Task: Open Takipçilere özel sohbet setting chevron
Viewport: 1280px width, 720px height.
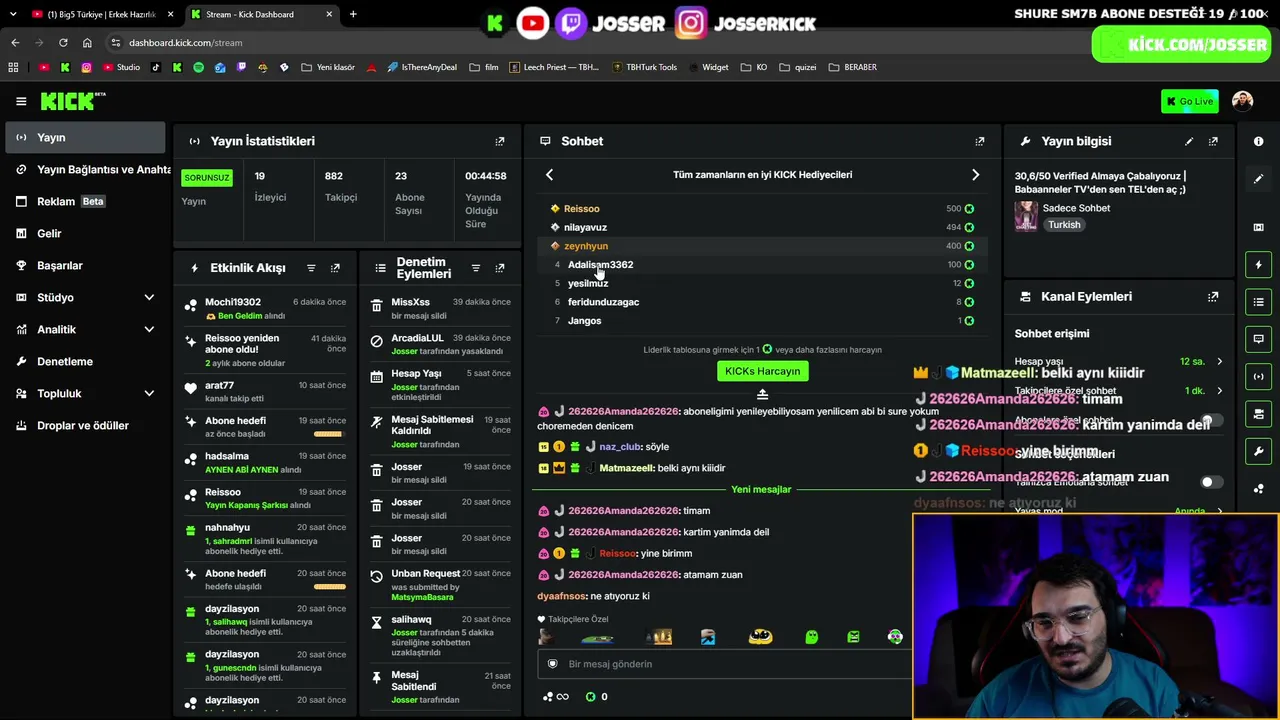Action: 1219,391
